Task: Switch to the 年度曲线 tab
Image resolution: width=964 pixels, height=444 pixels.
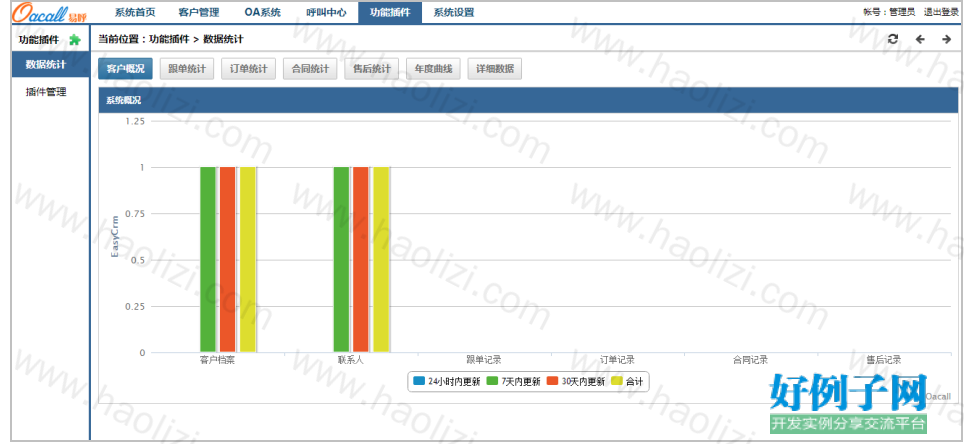Action: pyautogui.click(x=433, y=69)
